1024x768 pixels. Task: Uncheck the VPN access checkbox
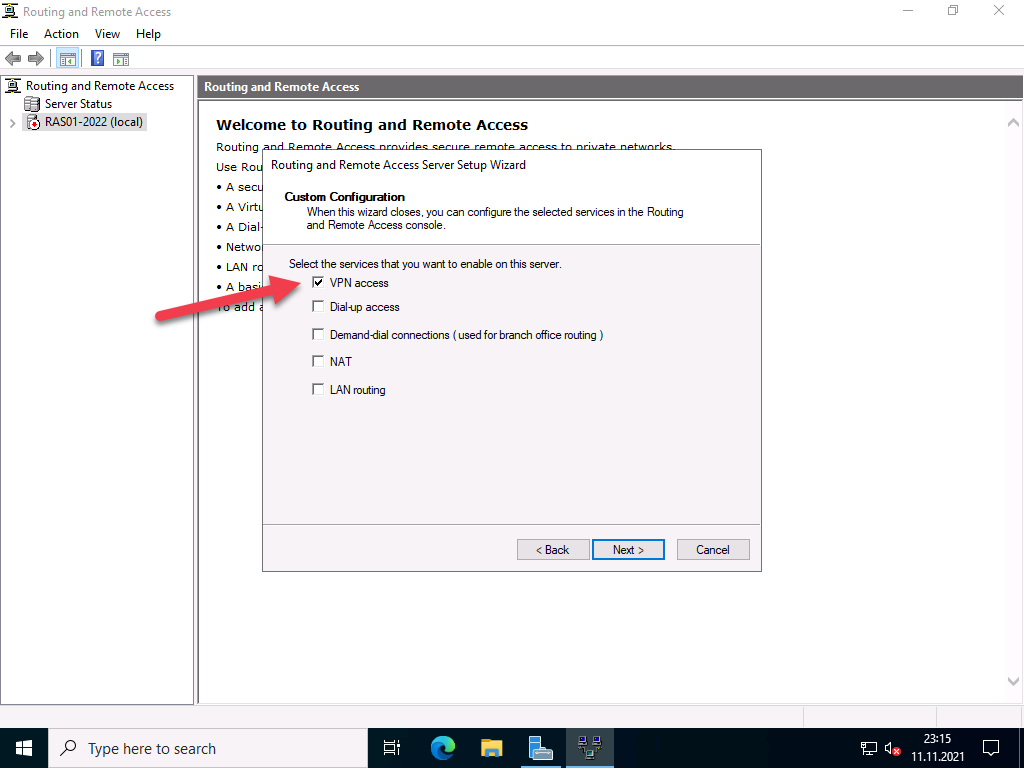point(318,282)
